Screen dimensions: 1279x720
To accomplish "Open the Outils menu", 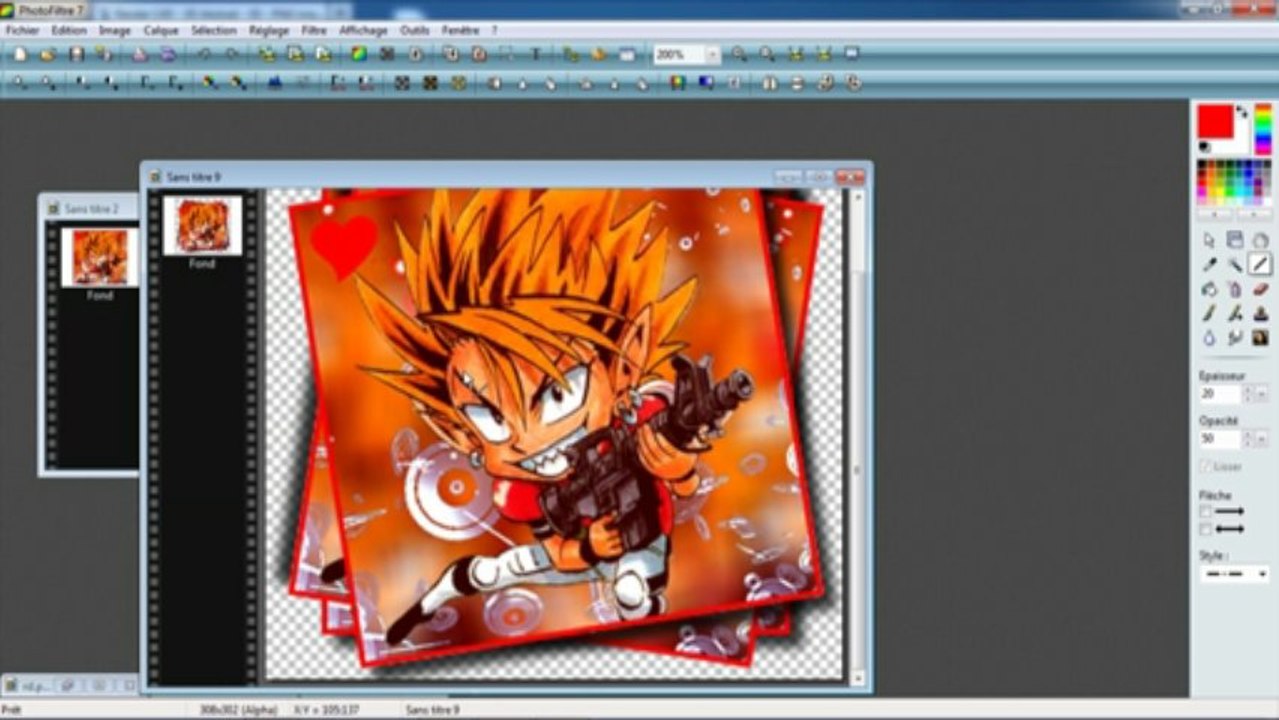I will [x=414, y=30].
